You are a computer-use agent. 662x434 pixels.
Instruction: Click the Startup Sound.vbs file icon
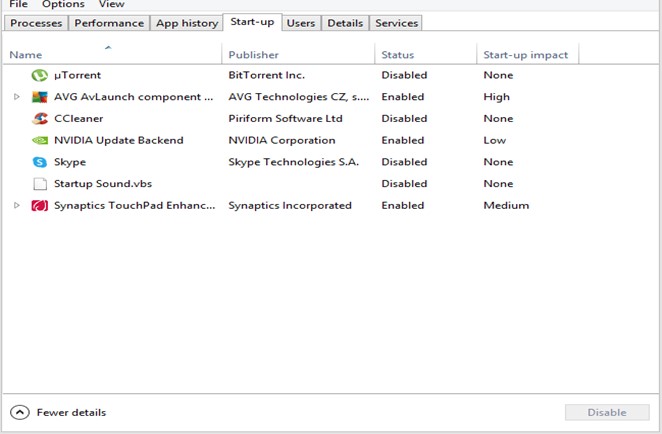point(40,184)
